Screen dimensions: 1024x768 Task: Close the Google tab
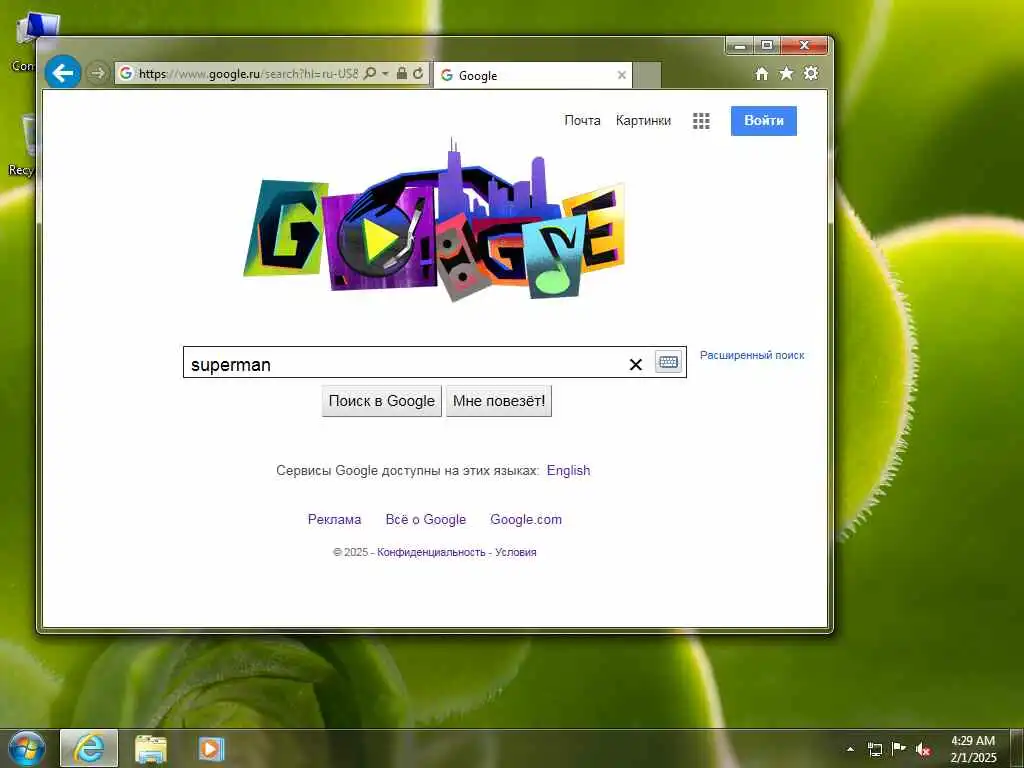[x=622, y=75]
